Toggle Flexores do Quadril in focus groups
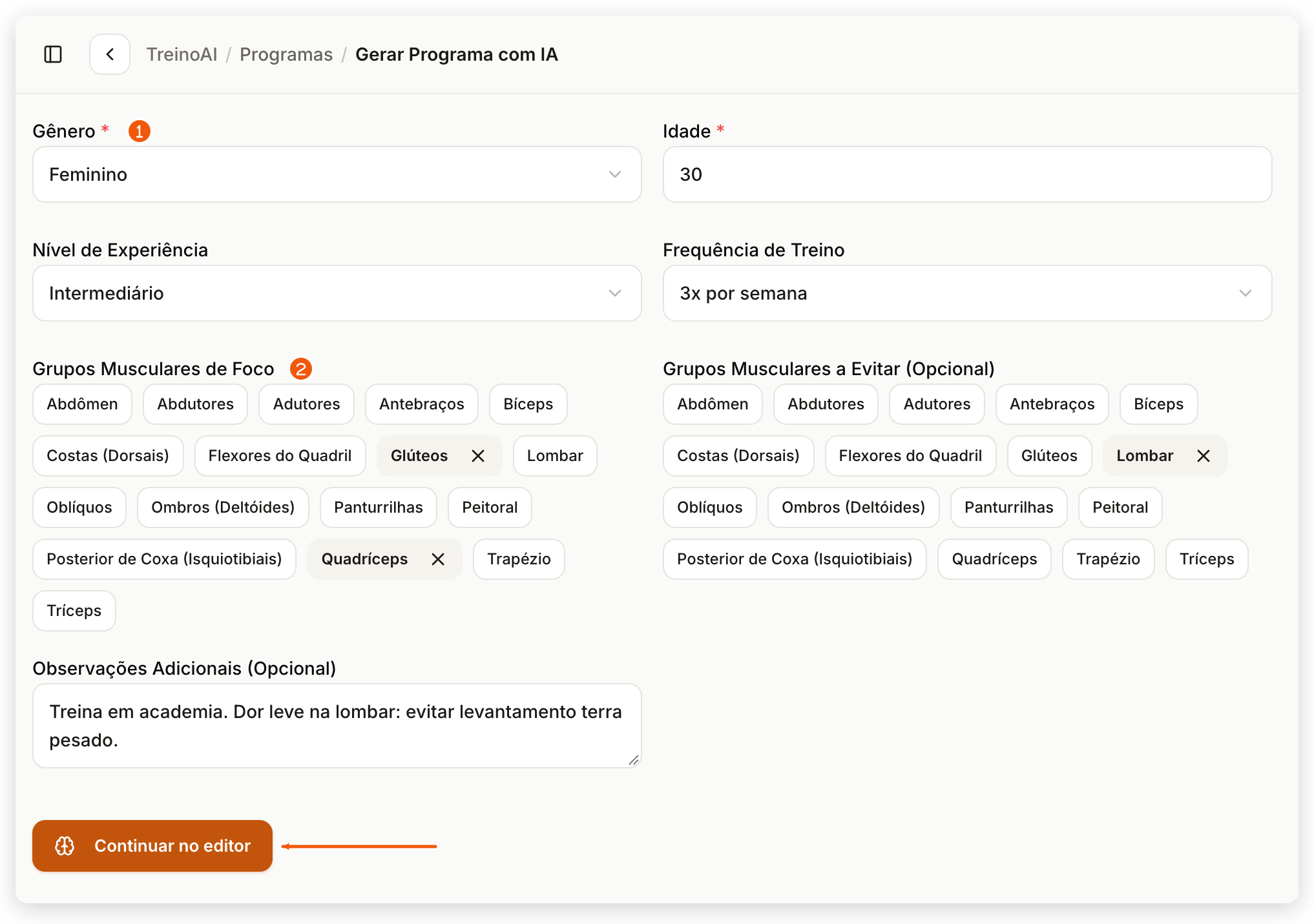This screenshot has width=1314, height=924. [280, 456]
